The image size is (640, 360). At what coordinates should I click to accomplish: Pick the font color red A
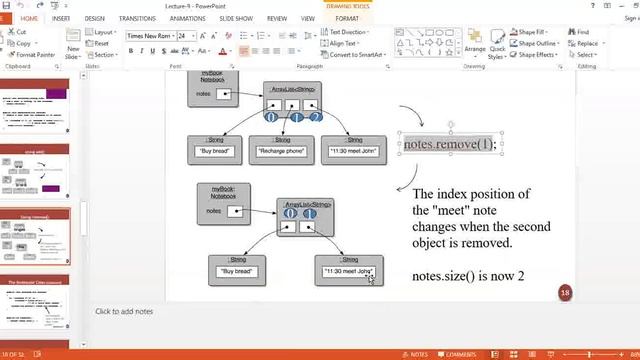(223, 51)
